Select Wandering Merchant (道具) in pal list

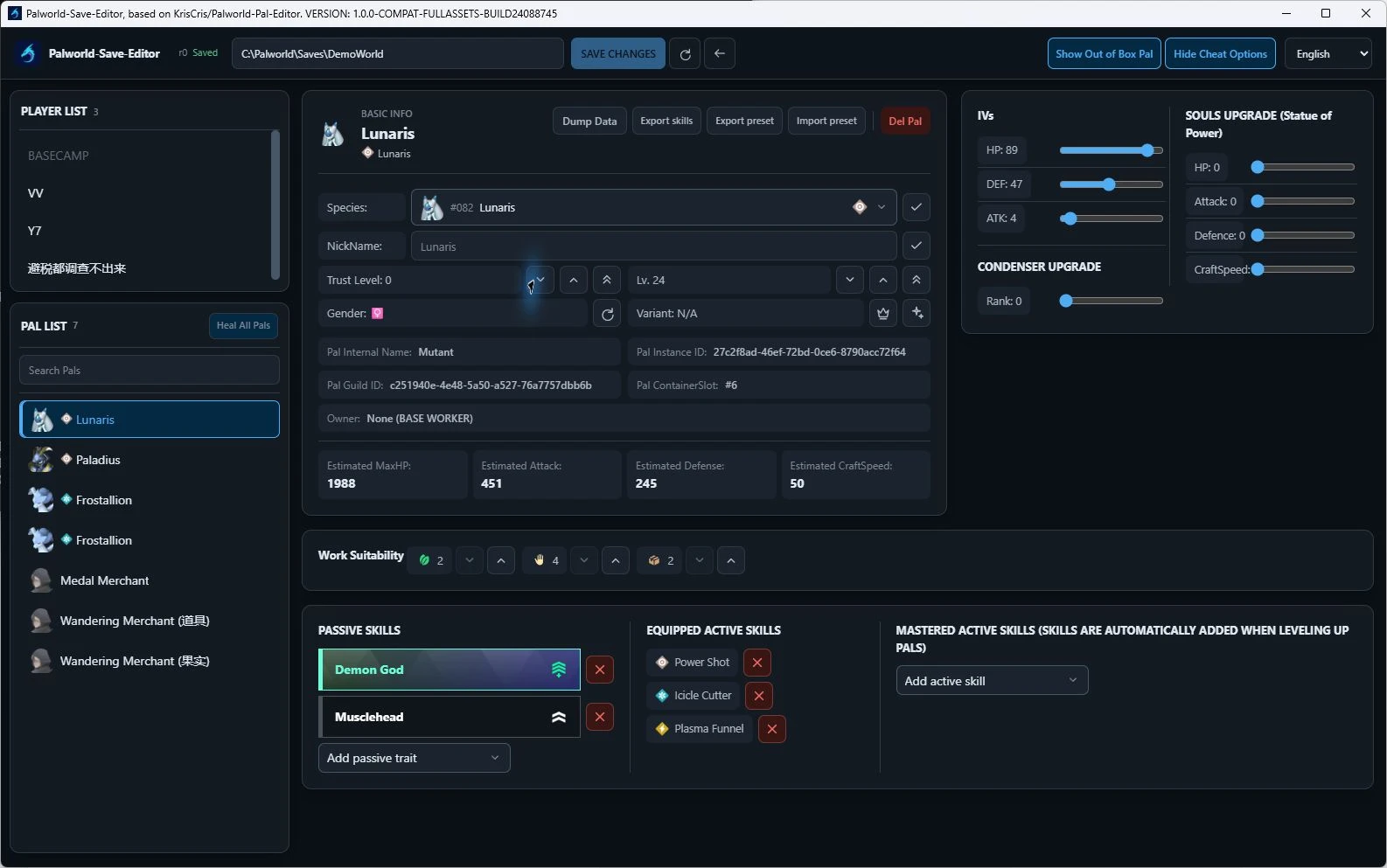pyautogui.click(x=150, y=621)
